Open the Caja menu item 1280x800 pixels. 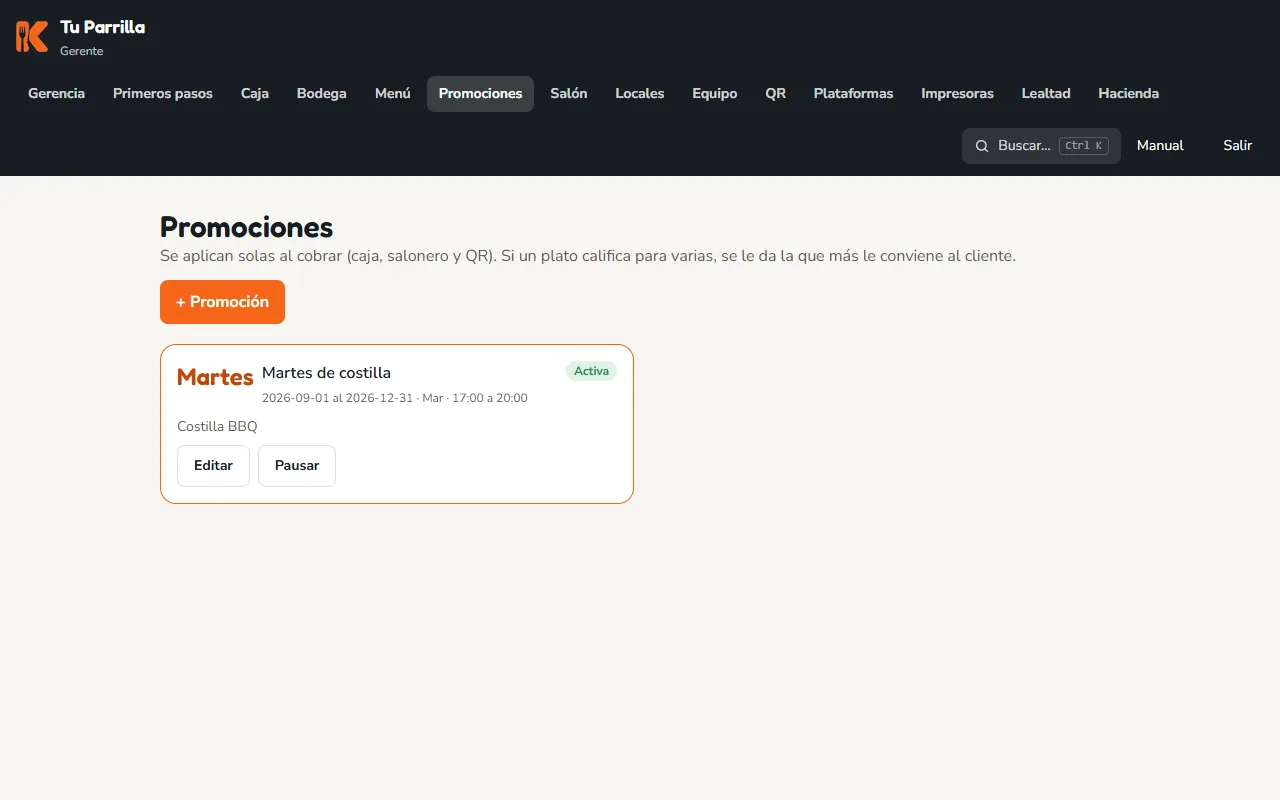pos(255,94)
